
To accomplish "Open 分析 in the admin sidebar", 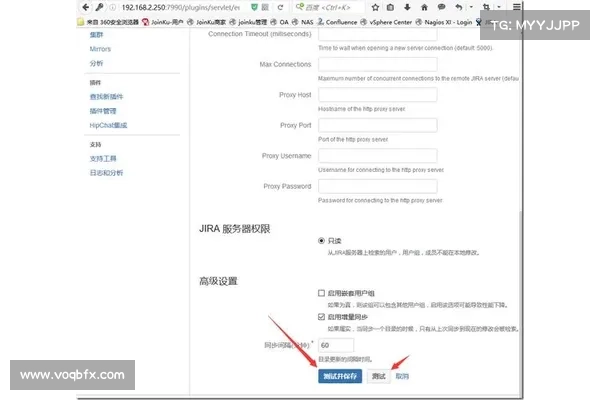I will (x=96, y=63).
